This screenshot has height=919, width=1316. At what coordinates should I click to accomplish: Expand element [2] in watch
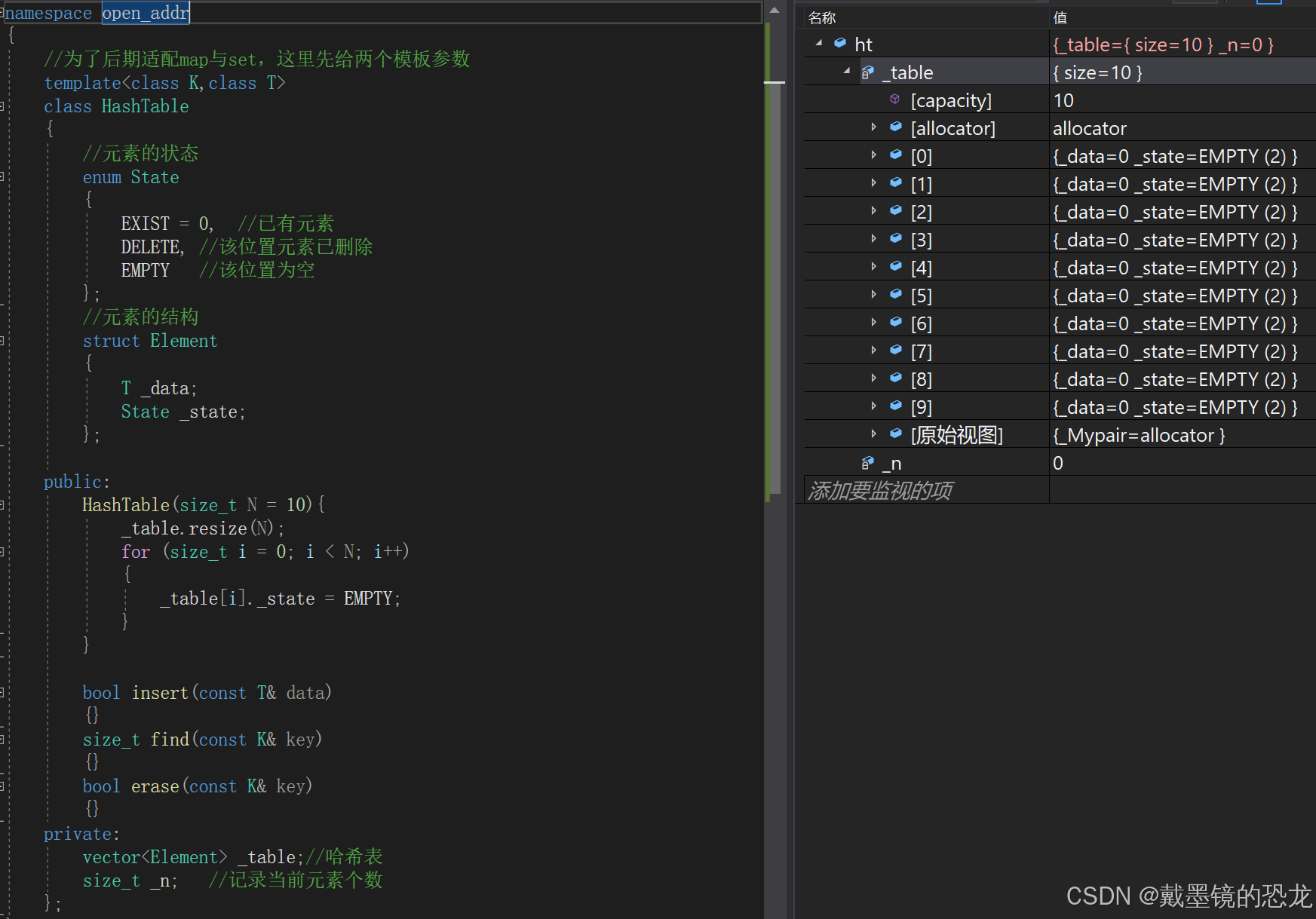(874, 211)
